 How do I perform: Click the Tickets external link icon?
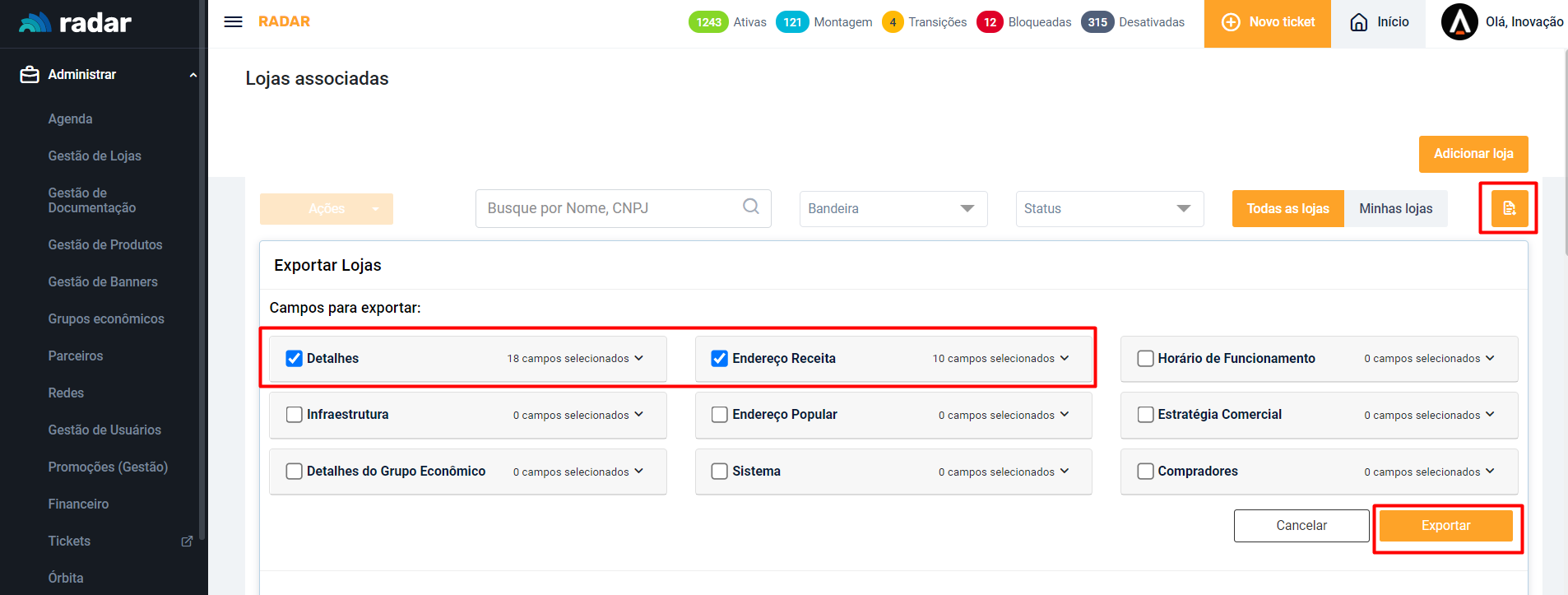pos(187,542)
